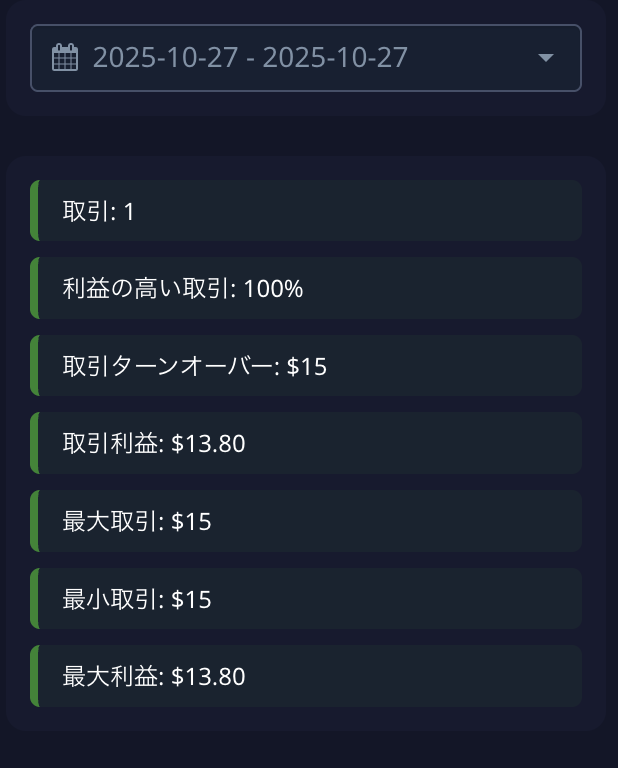
Task: Click green accent bar beside 最大取引
Action: tap(34, 521)
